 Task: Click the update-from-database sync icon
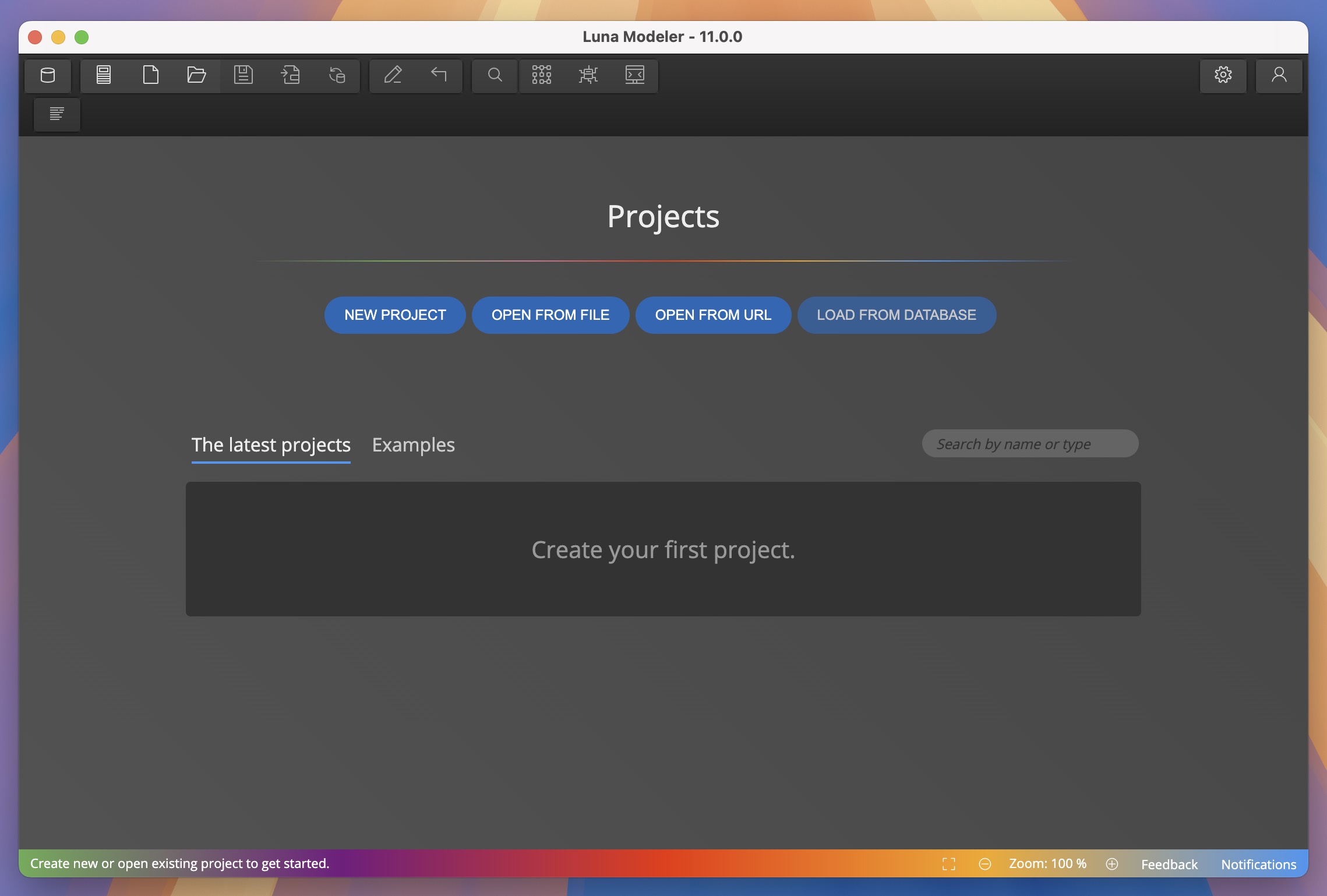337,76
